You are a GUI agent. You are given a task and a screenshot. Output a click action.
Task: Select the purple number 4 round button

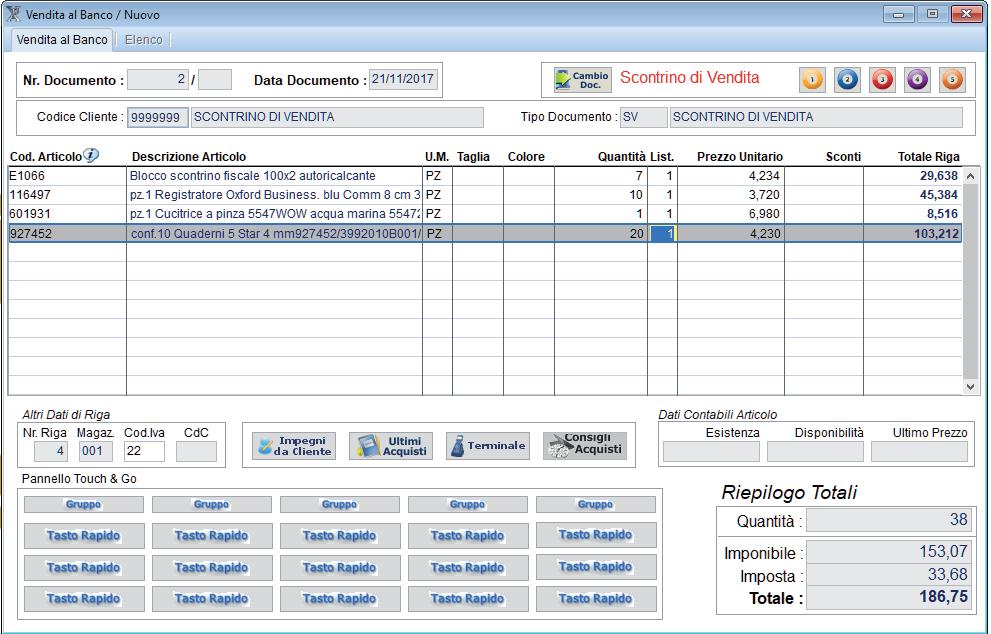click(917, 80)
